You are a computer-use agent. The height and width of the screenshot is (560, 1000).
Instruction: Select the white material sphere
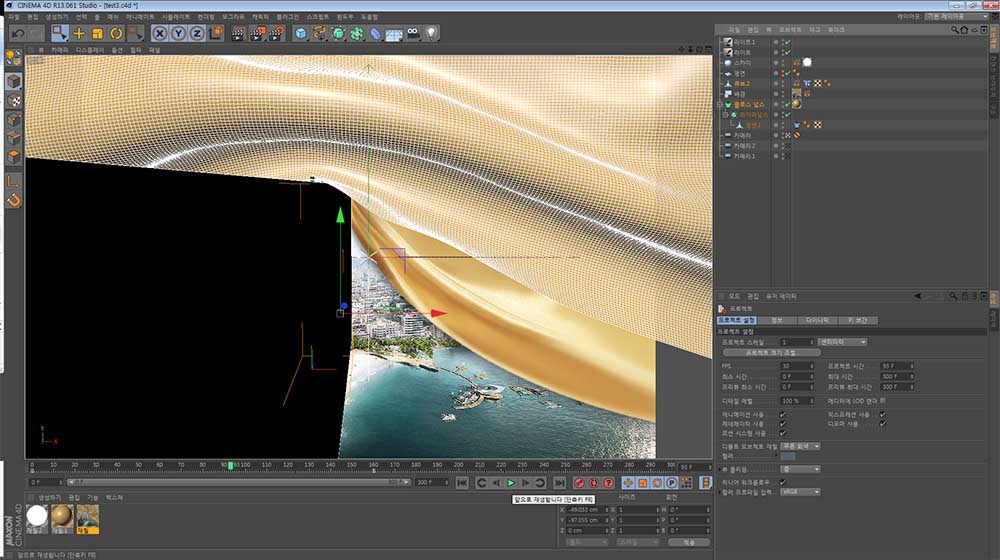(x=37, y=516)
